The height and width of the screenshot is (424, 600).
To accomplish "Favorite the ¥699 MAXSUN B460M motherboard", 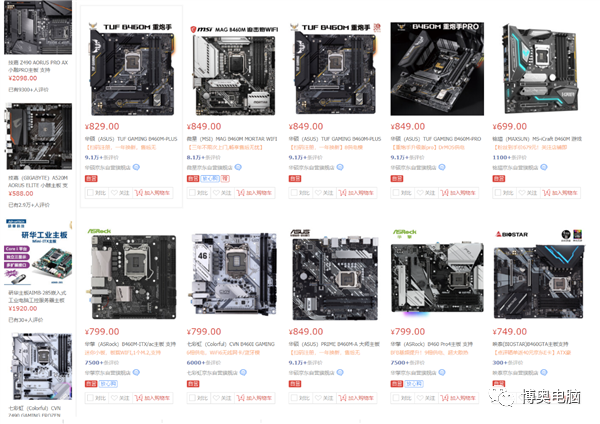I will [x=528, y=193].
